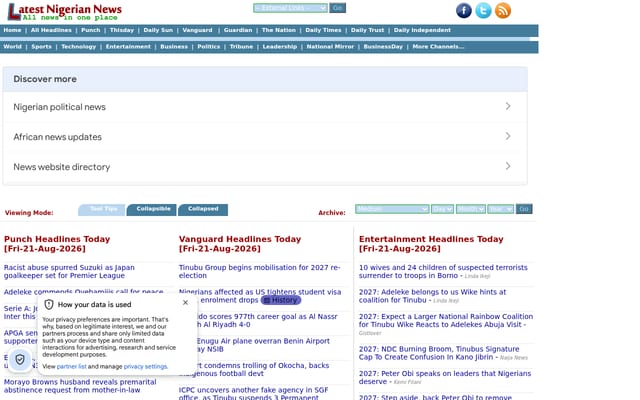640x400 pixels.
Task: Click Go beside External Links dropdown
Action: point(338,8)
